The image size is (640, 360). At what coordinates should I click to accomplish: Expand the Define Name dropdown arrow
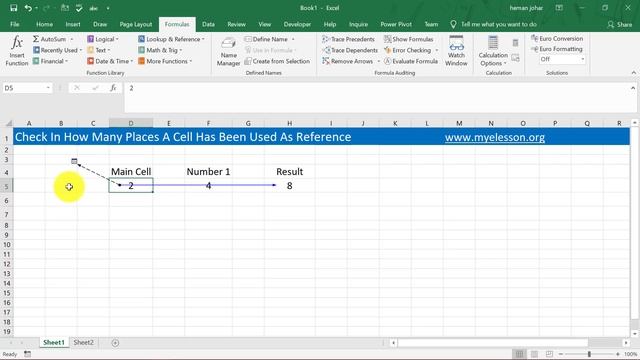(x=293, y=39)
